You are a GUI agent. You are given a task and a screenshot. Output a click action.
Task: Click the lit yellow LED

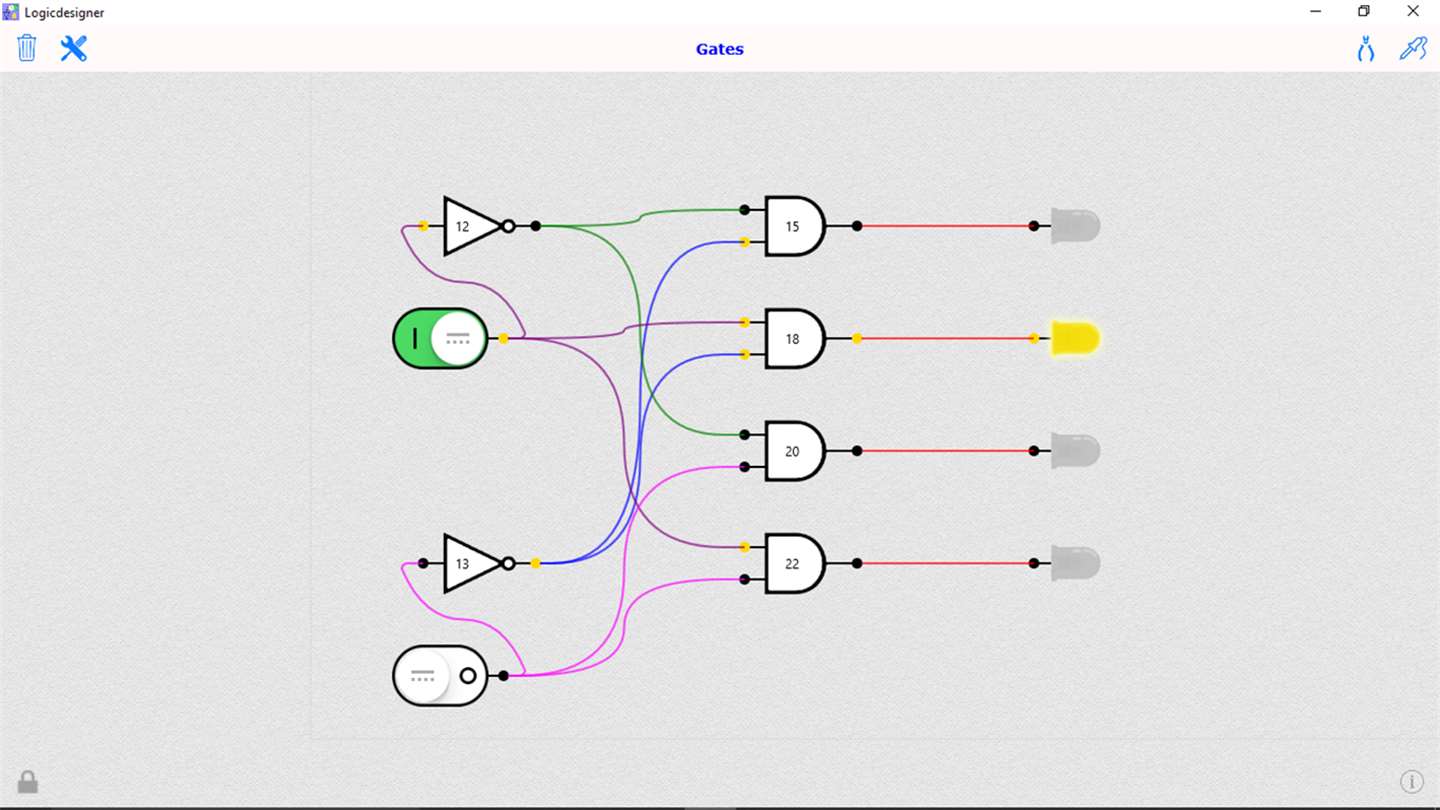coord(1075,339)
